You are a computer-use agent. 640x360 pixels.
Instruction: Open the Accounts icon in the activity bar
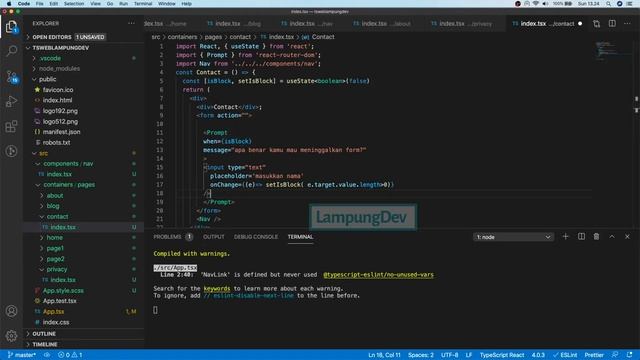tap(11, 311)
